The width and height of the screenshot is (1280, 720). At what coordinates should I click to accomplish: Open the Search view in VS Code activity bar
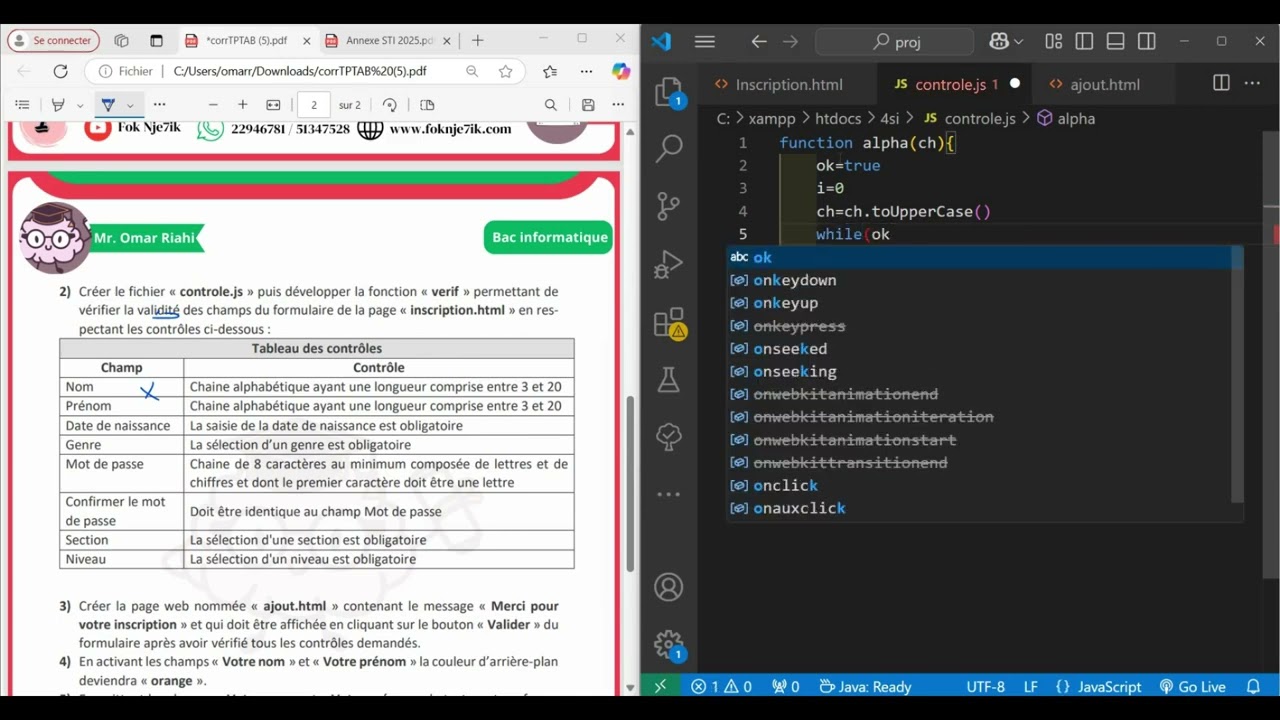pos(668,148)
